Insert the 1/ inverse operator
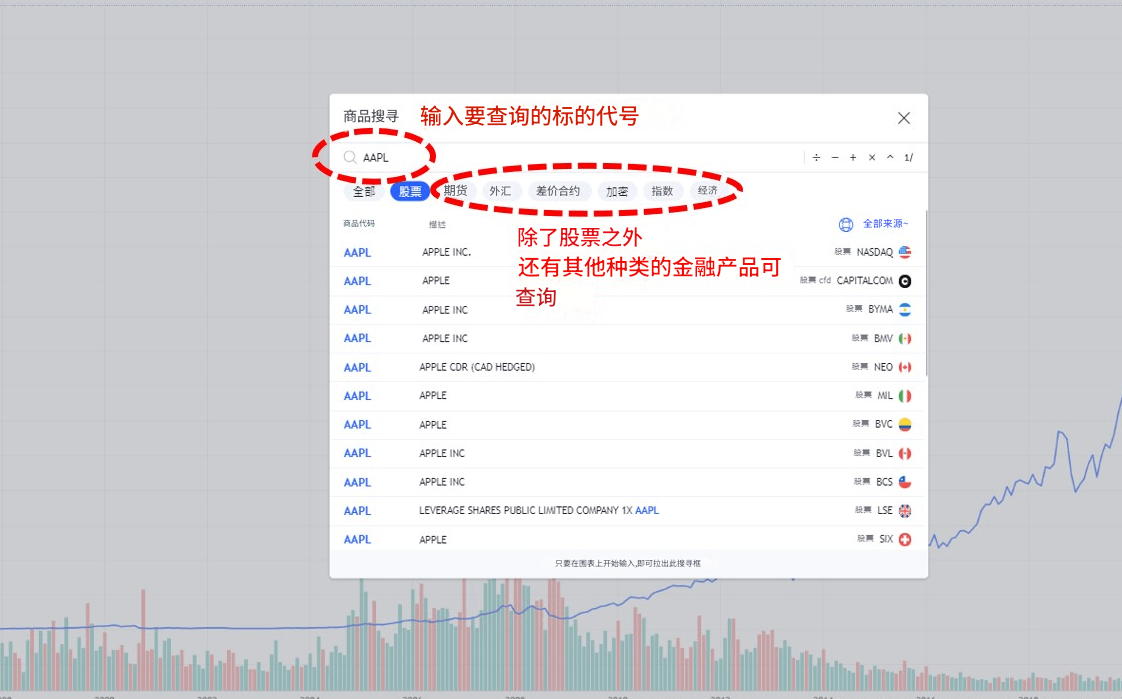The image size is (1122, 699). click(909, 157)
